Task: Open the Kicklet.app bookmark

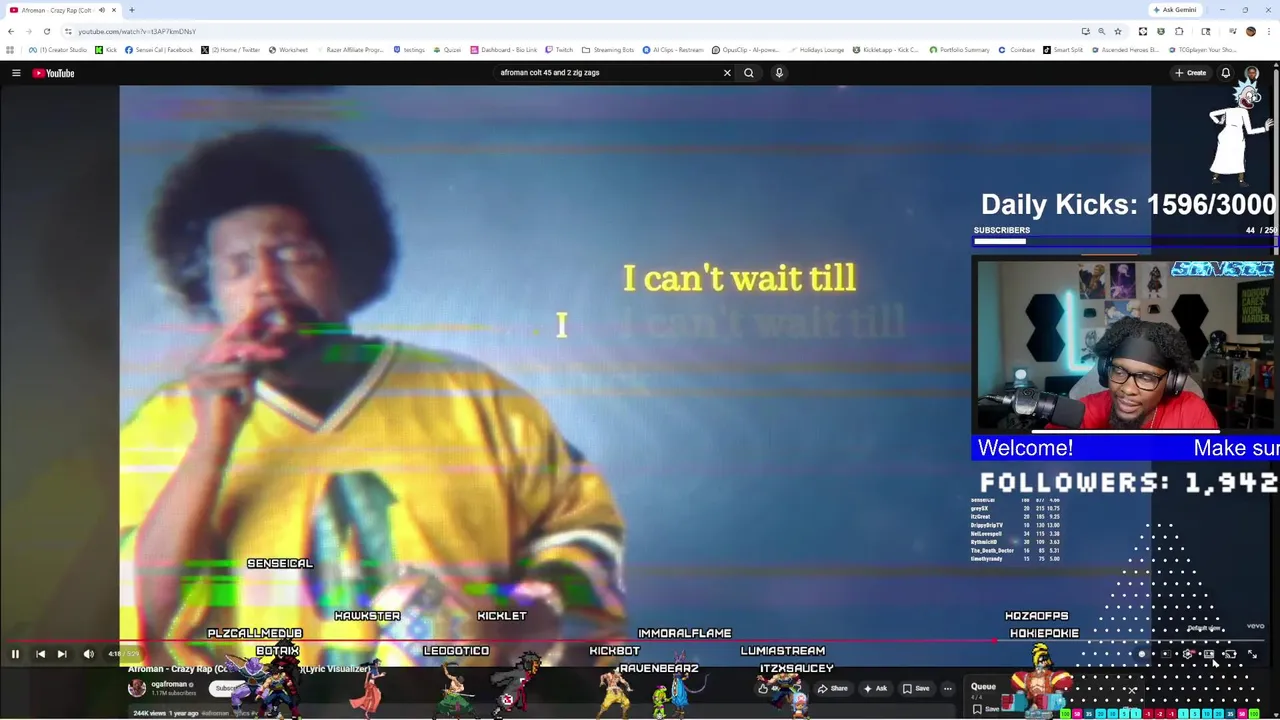Action: pyautogui.click(x=885, y=50)
